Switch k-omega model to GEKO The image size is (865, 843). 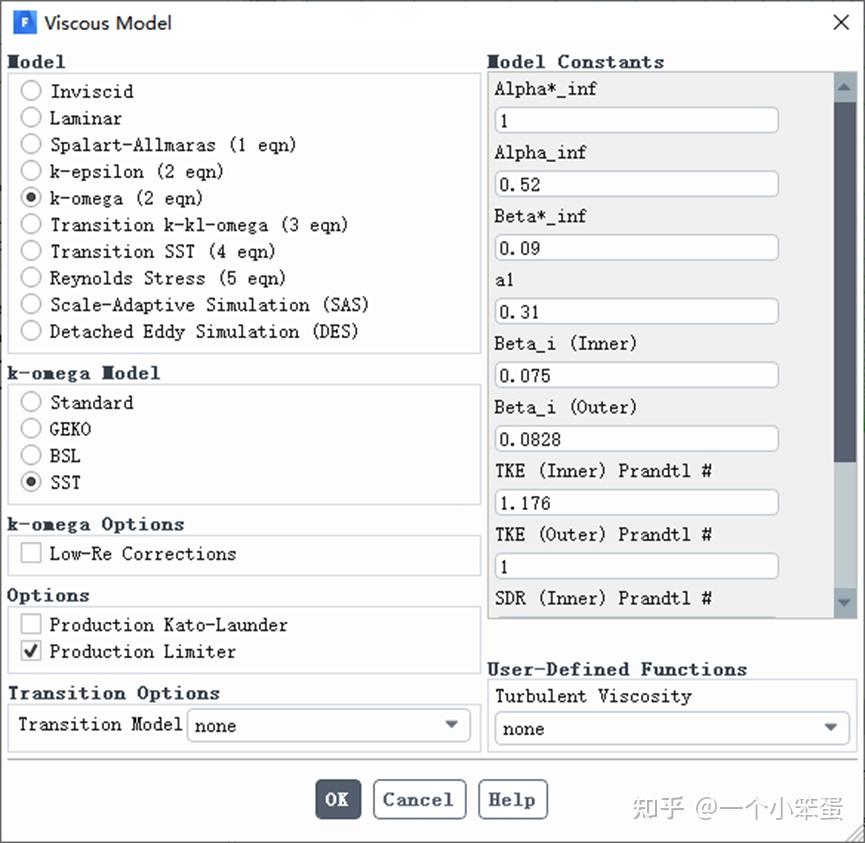point(32,429)
